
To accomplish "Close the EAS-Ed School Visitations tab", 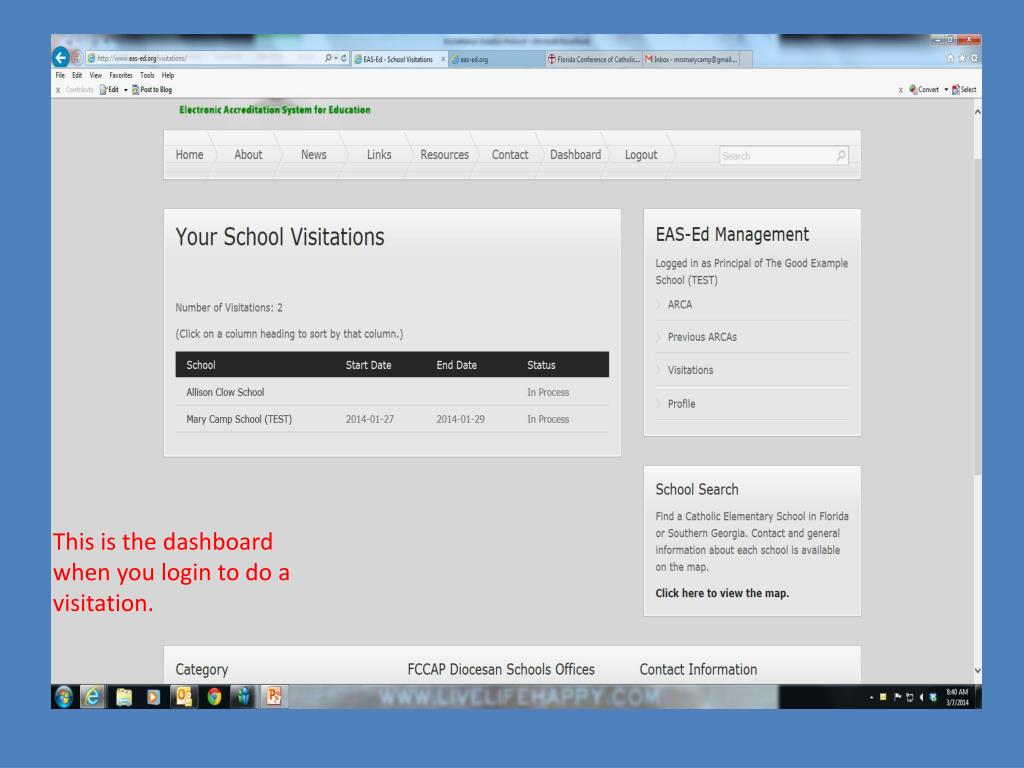I will [x=443, y=59].
